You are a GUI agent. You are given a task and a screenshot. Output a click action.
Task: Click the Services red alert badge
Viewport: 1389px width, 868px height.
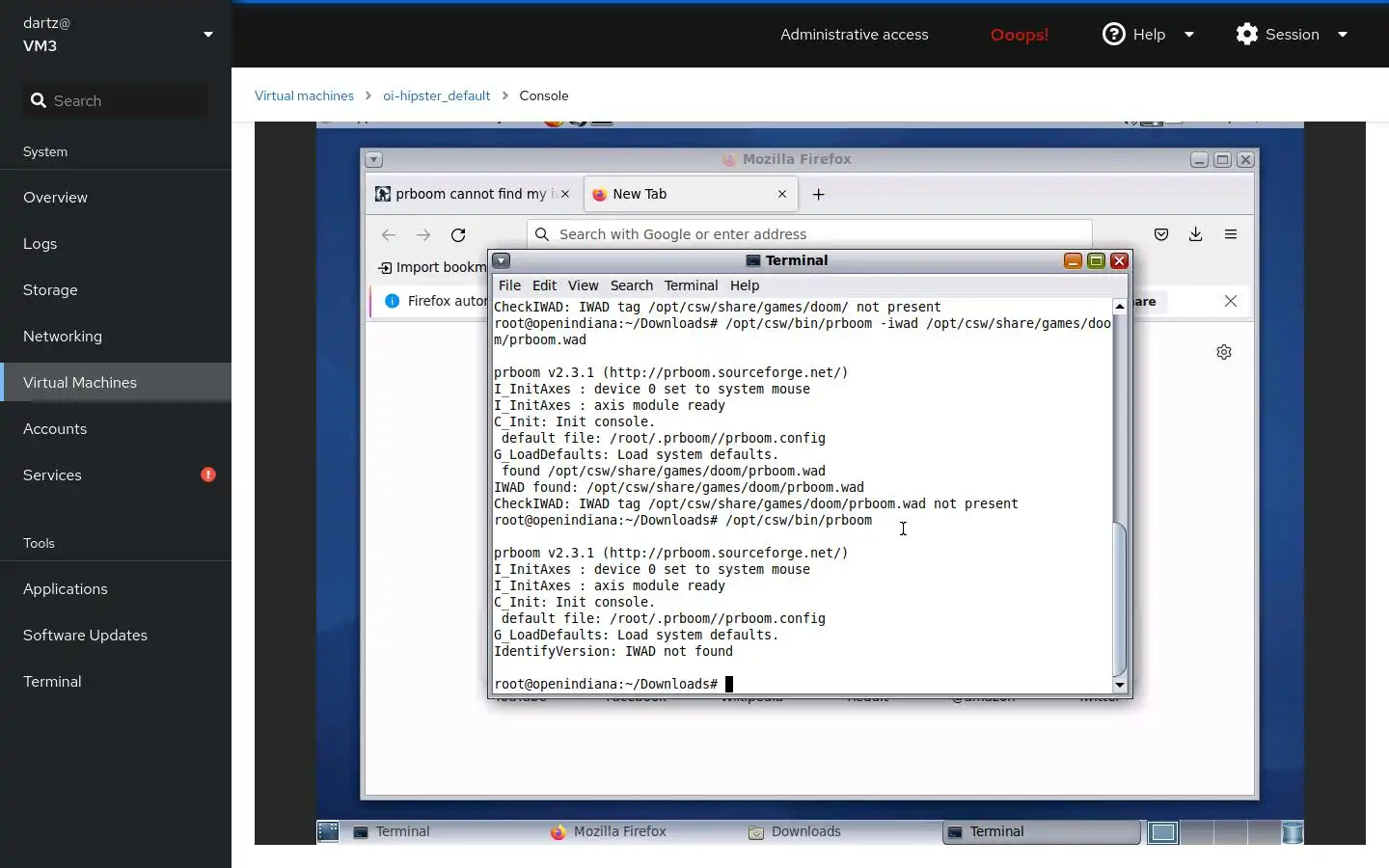tap(208, 475)
